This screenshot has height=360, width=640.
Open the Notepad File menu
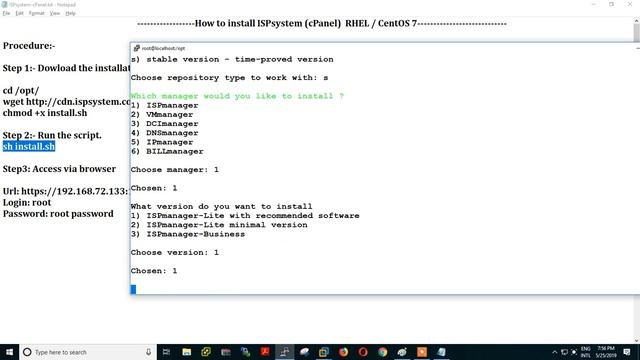(x=6, y=13)
